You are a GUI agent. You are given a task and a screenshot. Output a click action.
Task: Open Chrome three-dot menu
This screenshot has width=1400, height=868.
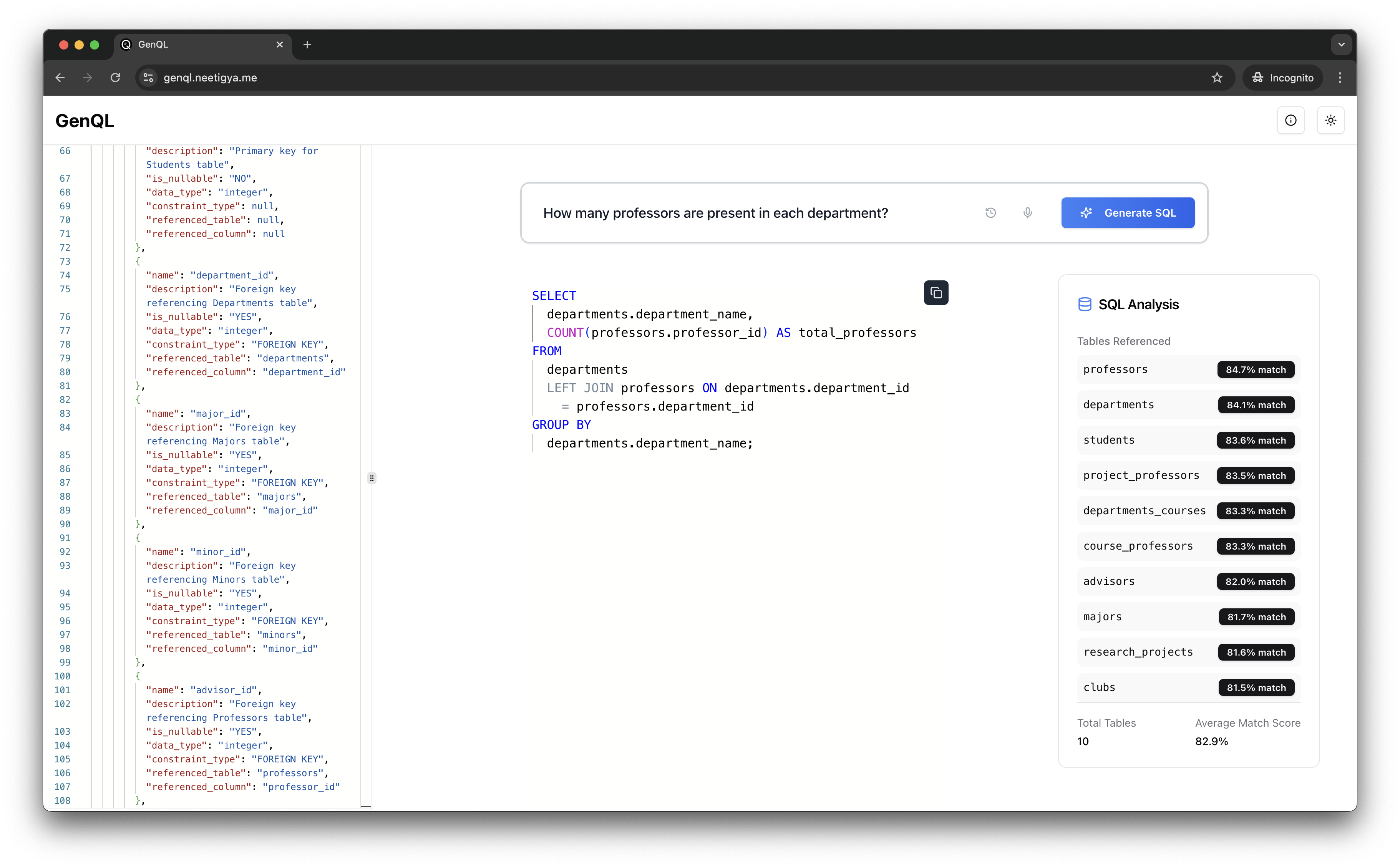tap(1340, 78)
